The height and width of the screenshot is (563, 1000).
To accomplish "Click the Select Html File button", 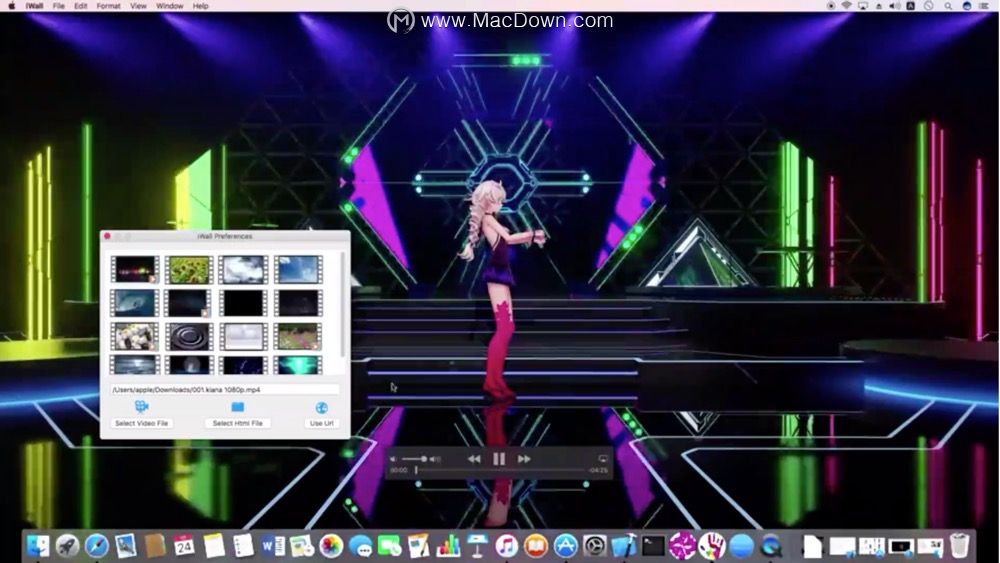I will 238,423.
